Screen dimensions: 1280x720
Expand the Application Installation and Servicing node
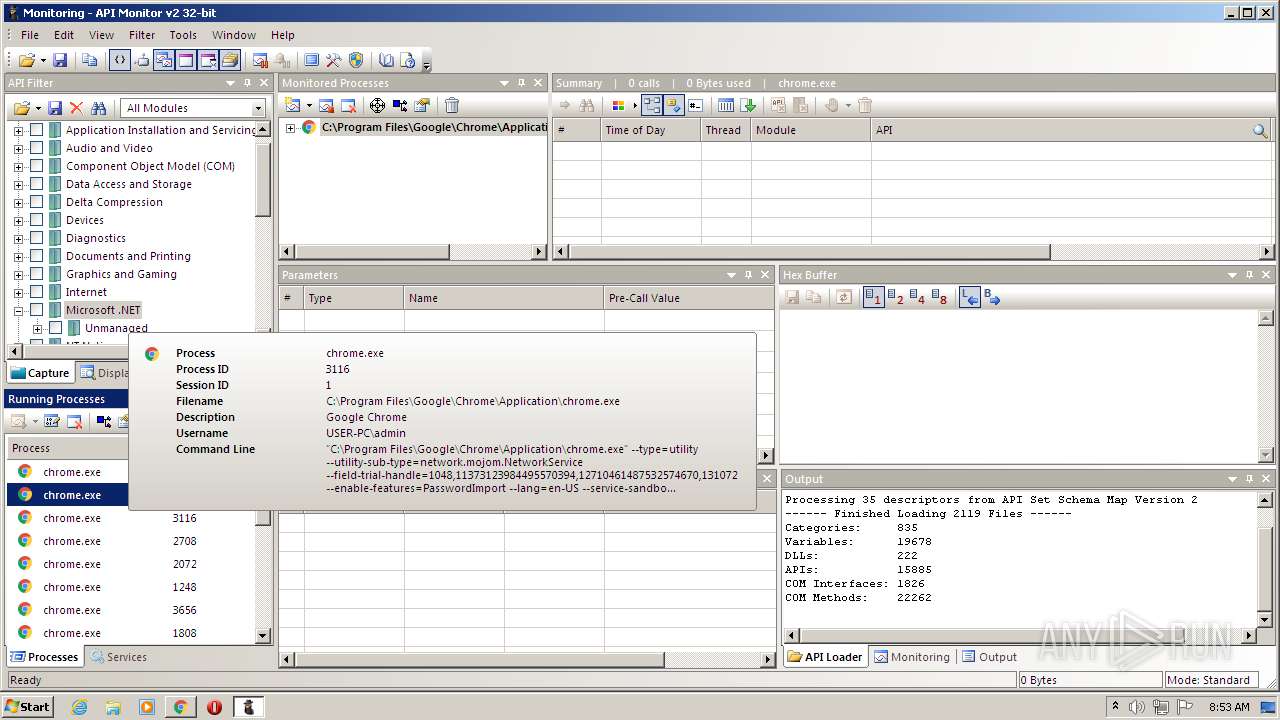click(x=18, y=130)
